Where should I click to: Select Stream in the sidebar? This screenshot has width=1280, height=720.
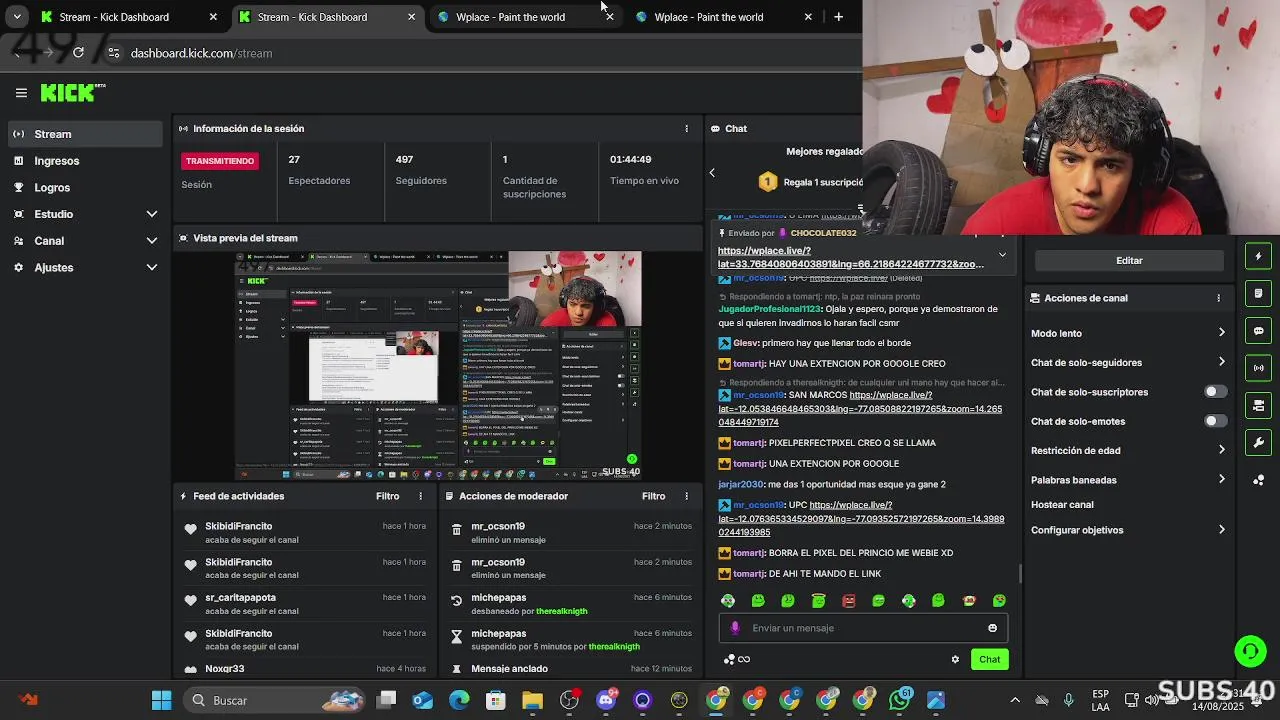click(85, 134)
